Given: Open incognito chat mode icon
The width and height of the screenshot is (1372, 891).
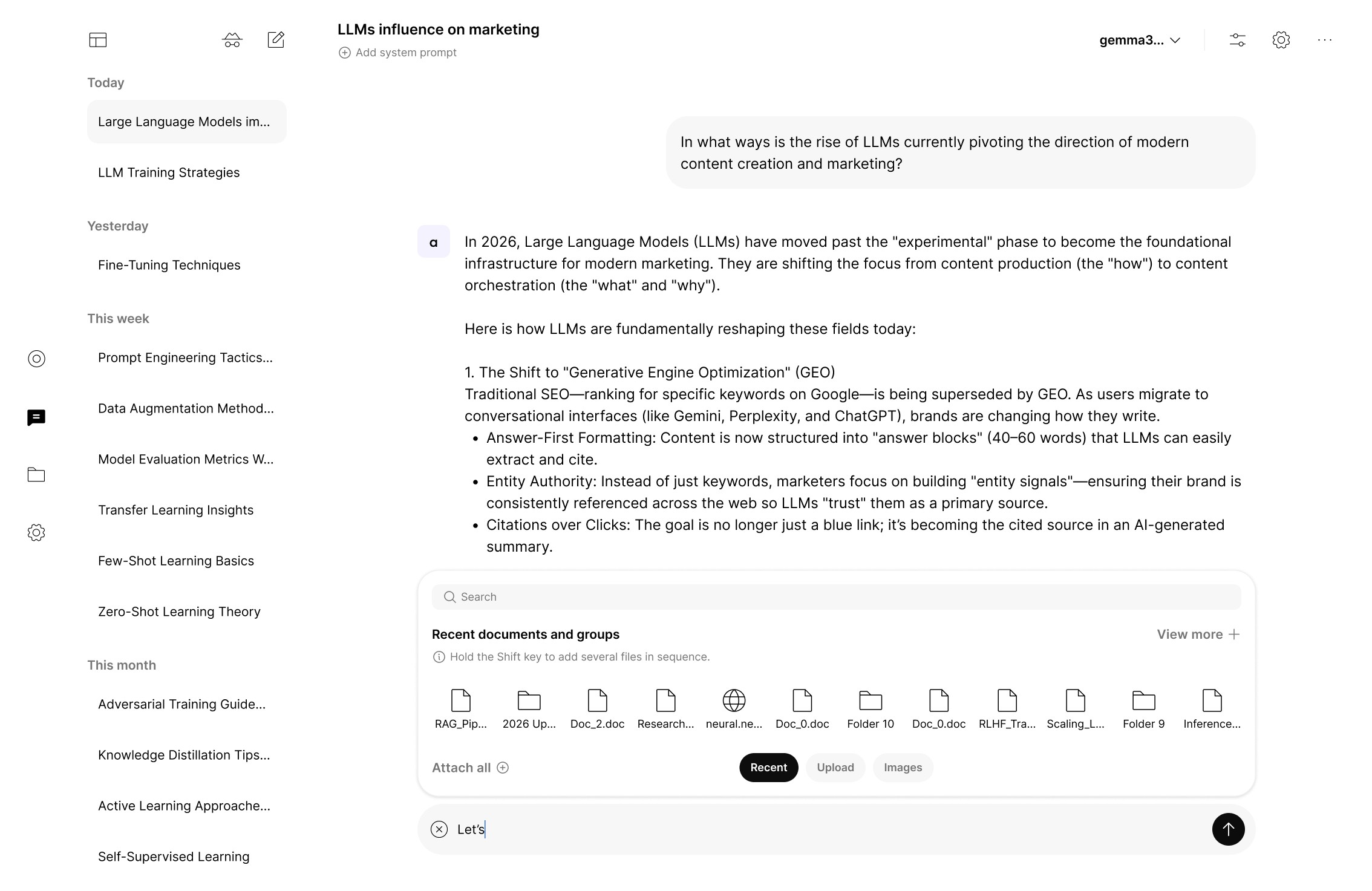Looking at the screenshot, I should pyautogui.click(x=232, y=40).
